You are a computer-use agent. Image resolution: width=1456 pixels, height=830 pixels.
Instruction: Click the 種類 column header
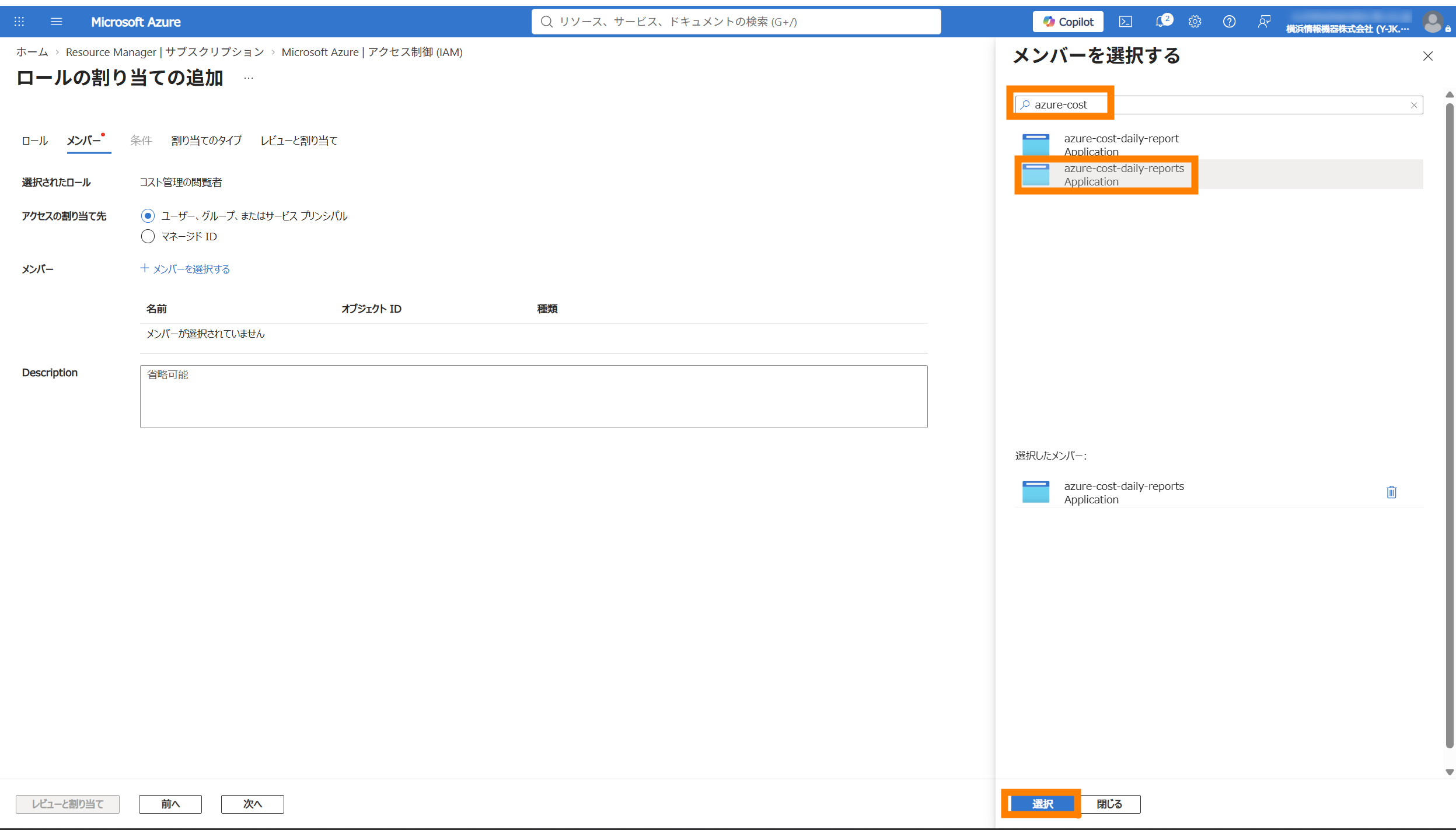pos(547,309)
